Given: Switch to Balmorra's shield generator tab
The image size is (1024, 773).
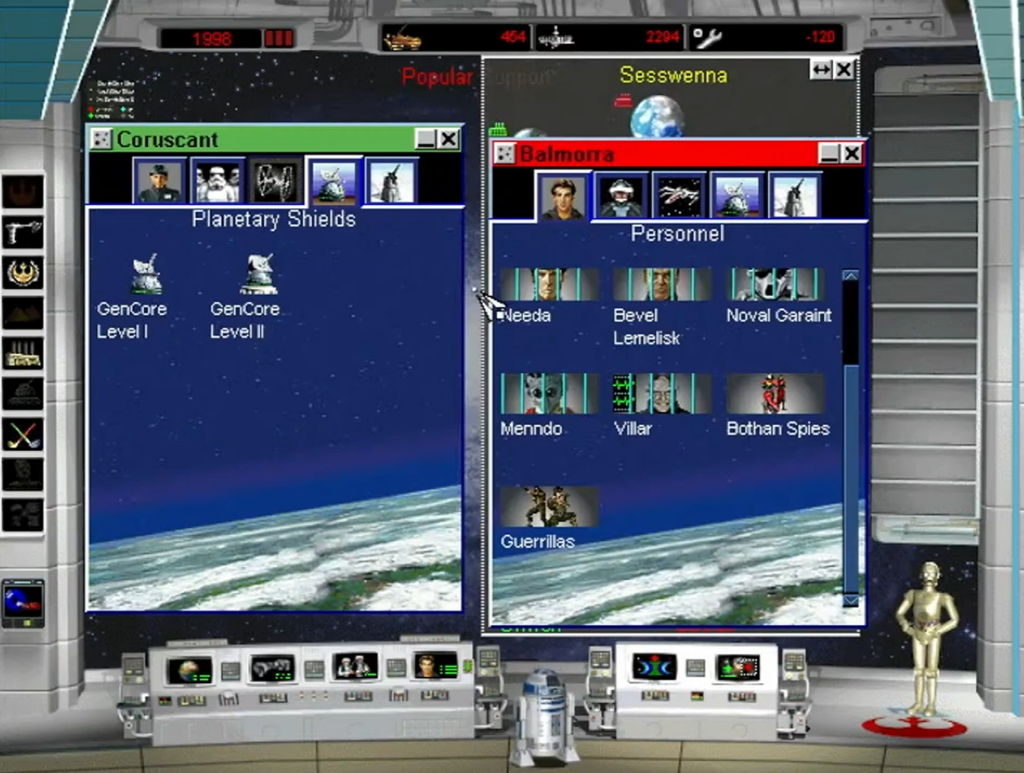Looking at the screenshot, I should tap(737, 196).
